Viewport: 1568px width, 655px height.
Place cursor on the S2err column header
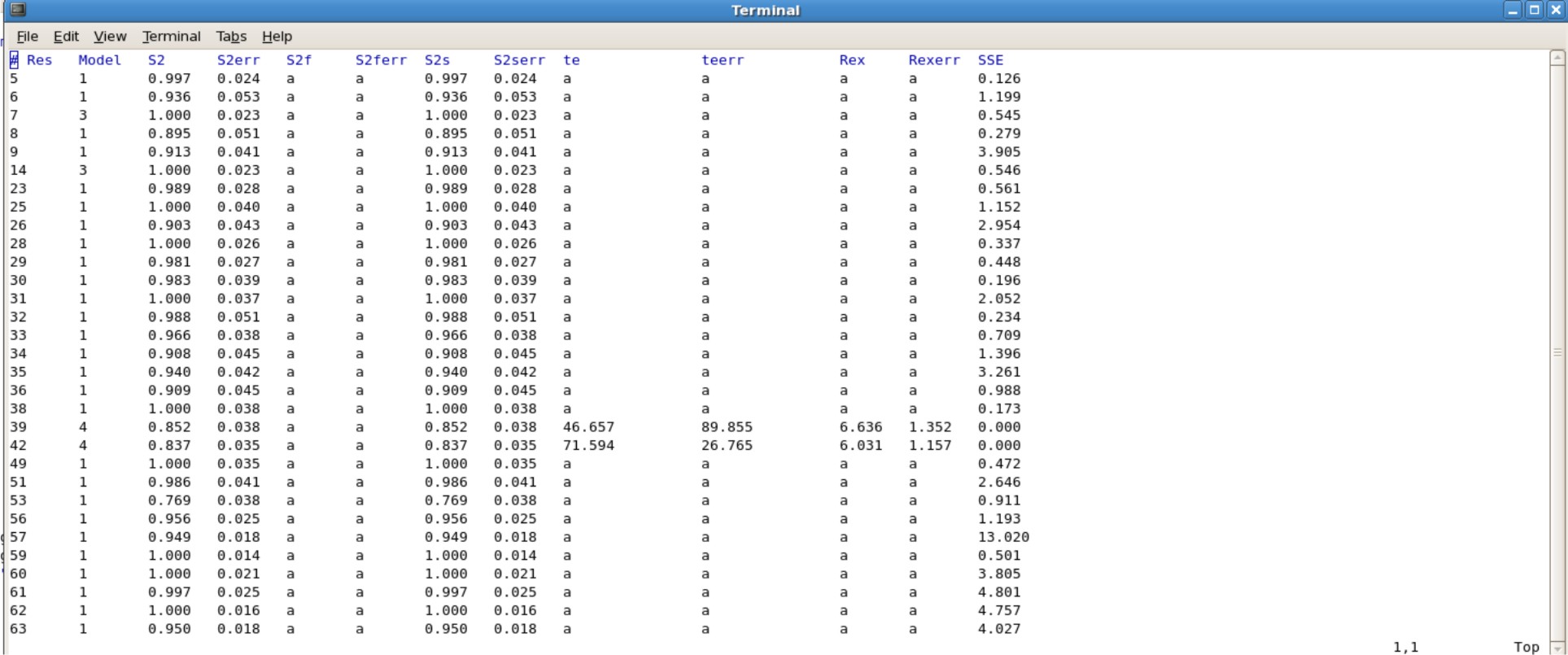(238, 60)
